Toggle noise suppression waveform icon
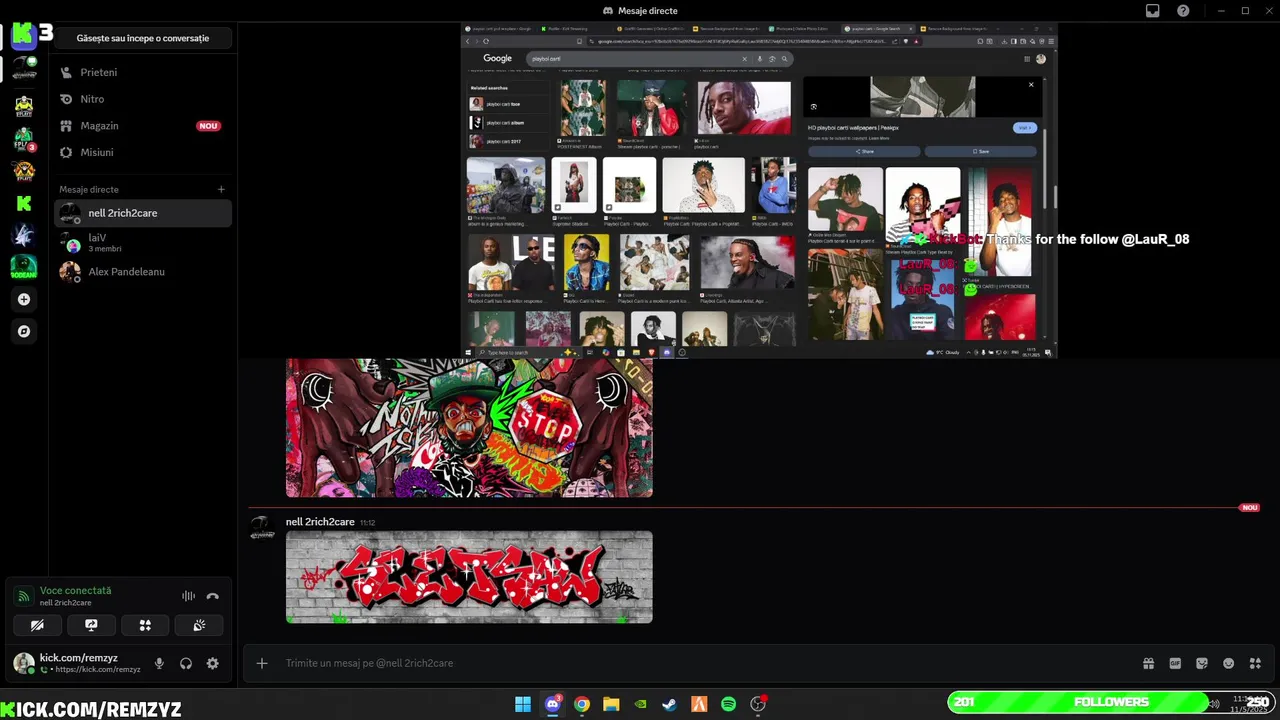This screenshot has width=1280, height=720. [188, 596]
